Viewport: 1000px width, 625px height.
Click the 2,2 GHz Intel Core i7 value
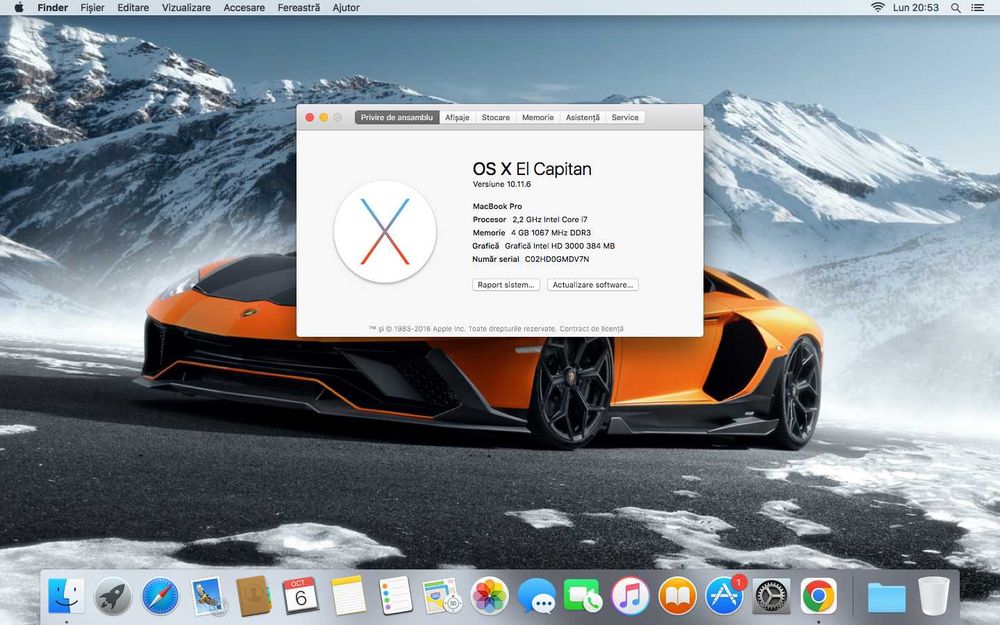(x=550, y=219)
